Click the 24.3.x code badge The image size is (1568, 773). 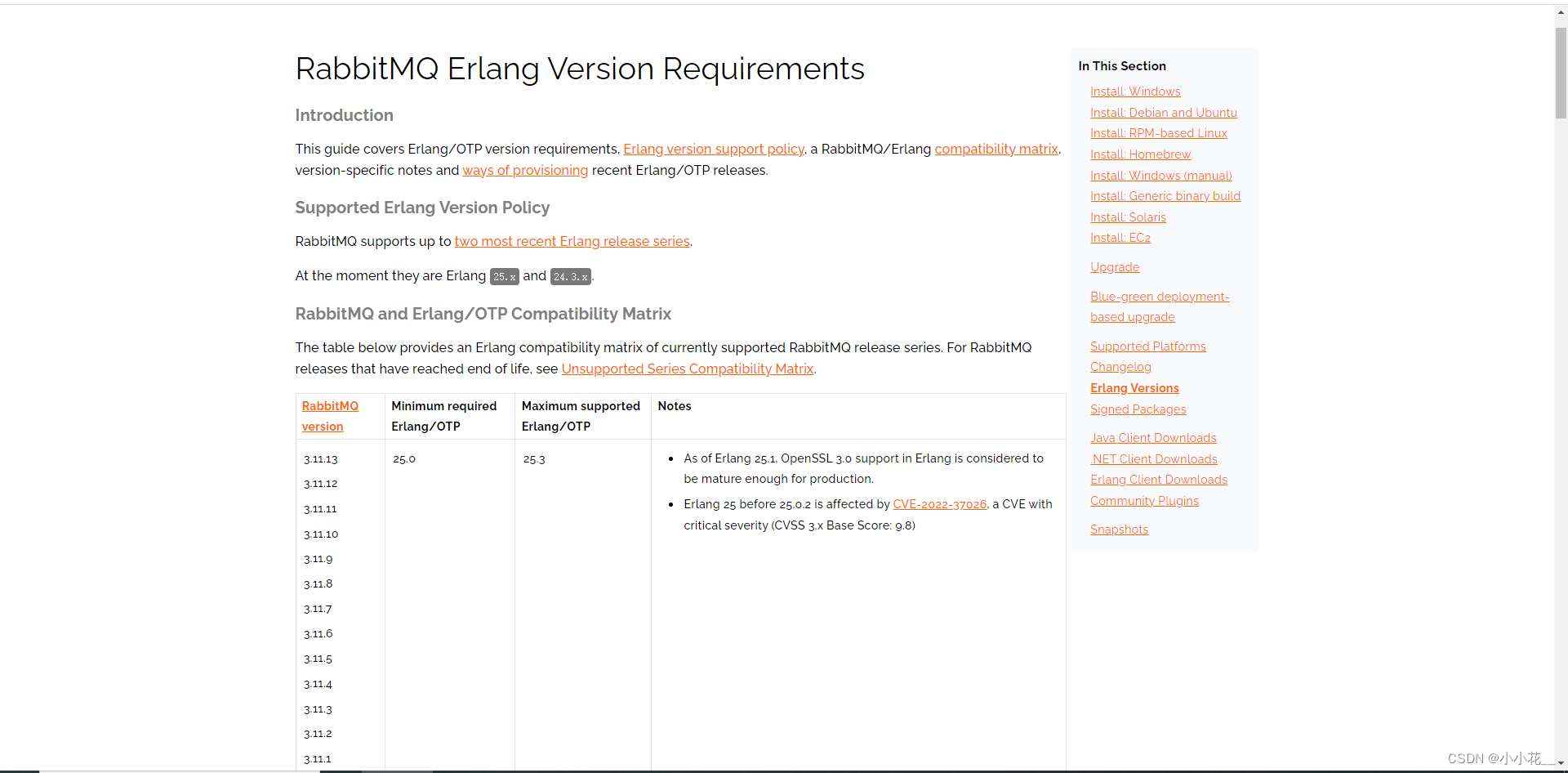pyautogui.click(x=570, y=277)
